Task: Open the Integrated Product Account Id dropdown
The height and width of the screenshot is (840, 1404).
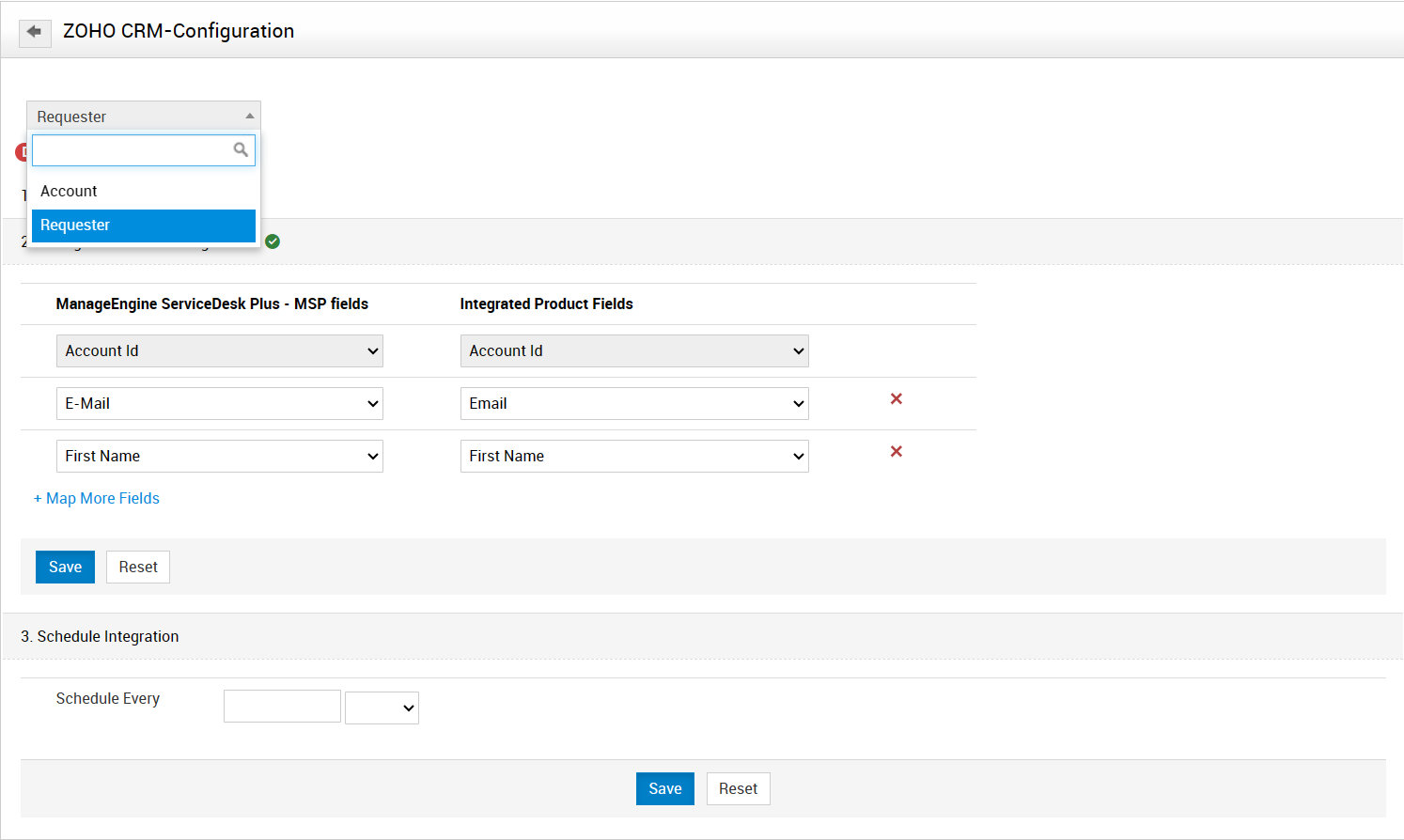Action: (x=634, y=351)
